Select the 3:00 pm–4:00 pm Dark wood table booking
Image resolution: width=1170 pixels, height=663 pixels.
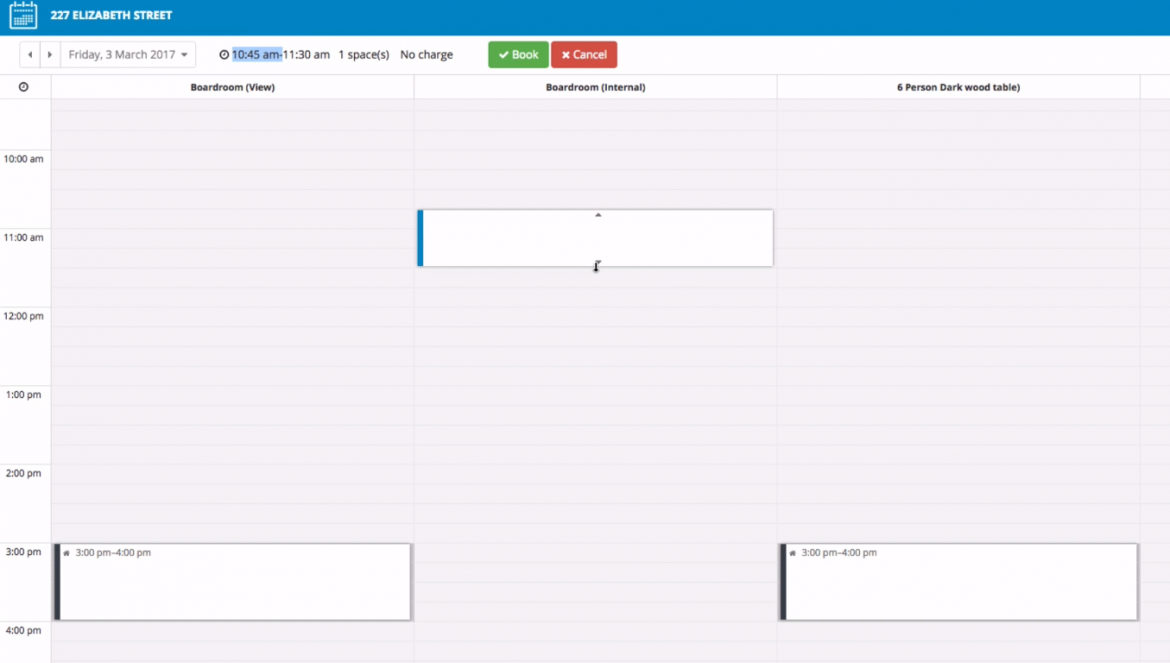[958, 581]
